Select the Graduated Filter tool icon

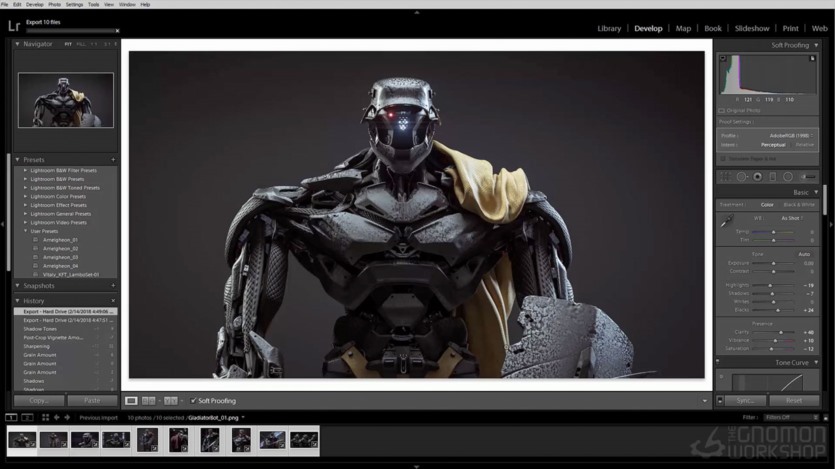773,177
